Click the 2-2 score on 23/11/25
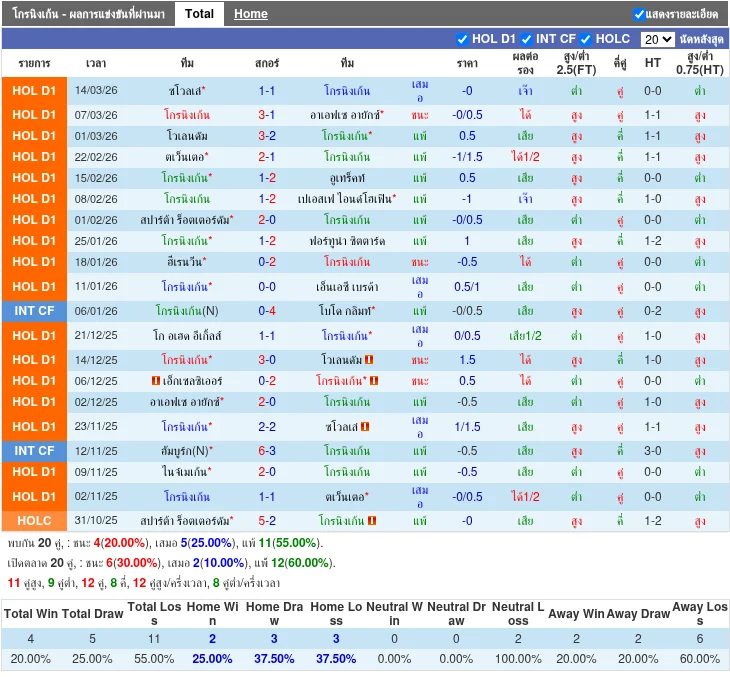The image size is (730, 677). [x=267, y=427]
